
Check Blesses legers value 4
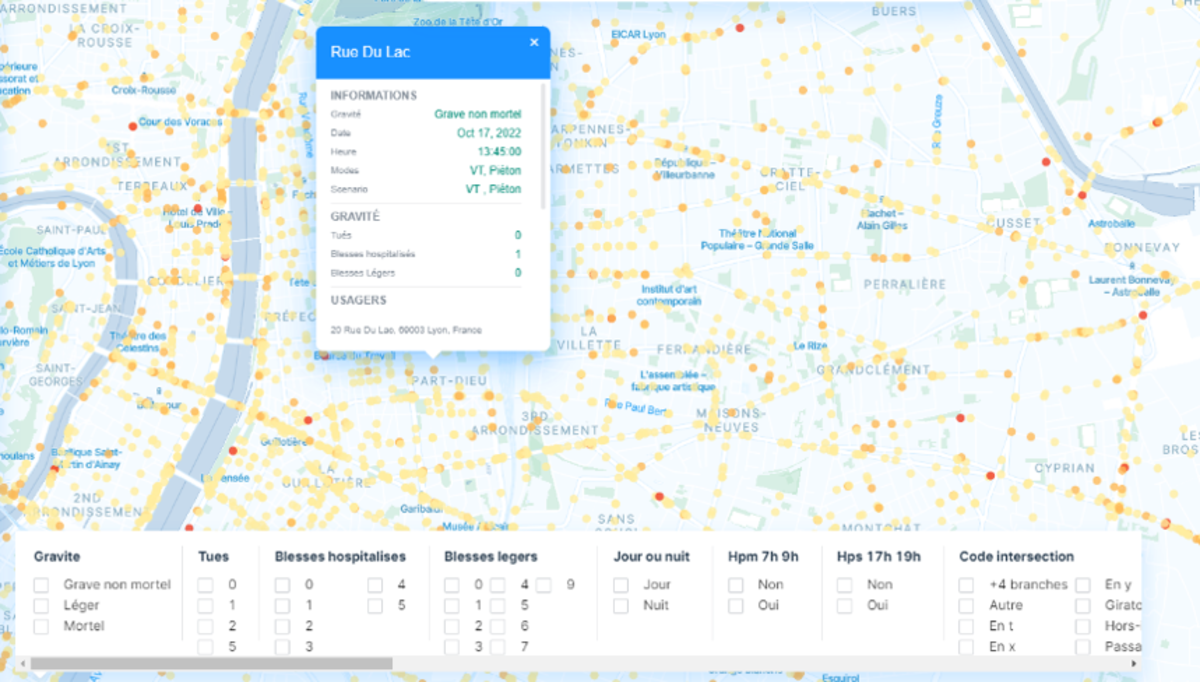pos(498,585)
